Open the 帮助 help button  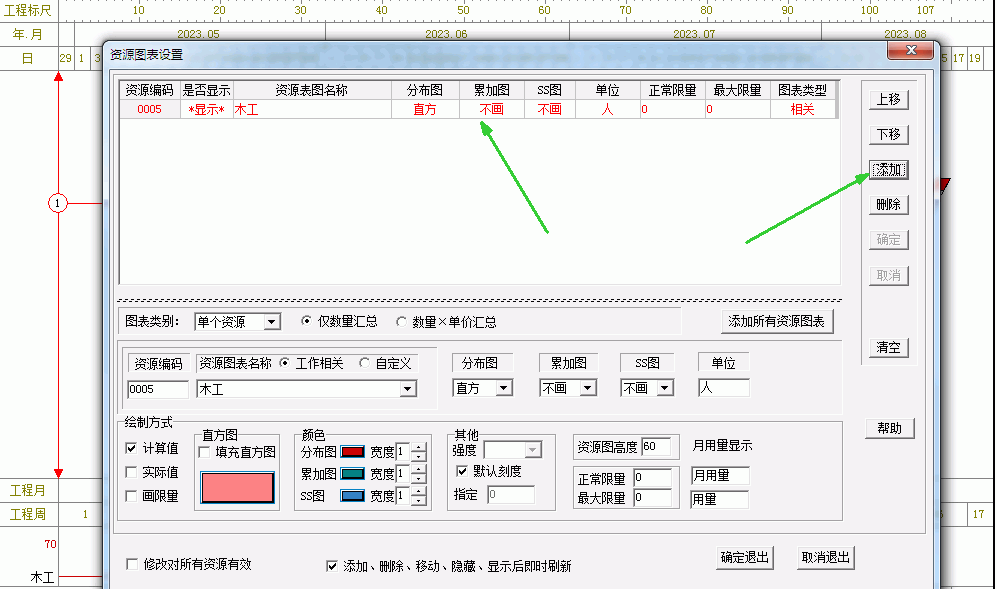(888, 428)
